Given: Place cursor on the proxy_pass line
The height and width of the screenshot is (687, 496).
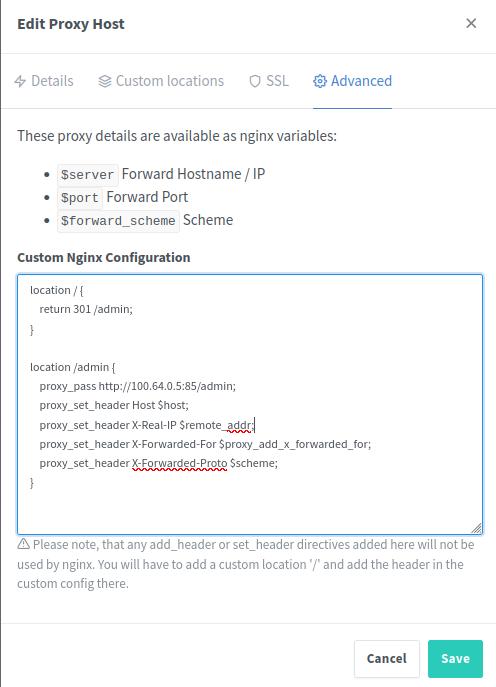Looking at the screenshot, I should 138,386.
